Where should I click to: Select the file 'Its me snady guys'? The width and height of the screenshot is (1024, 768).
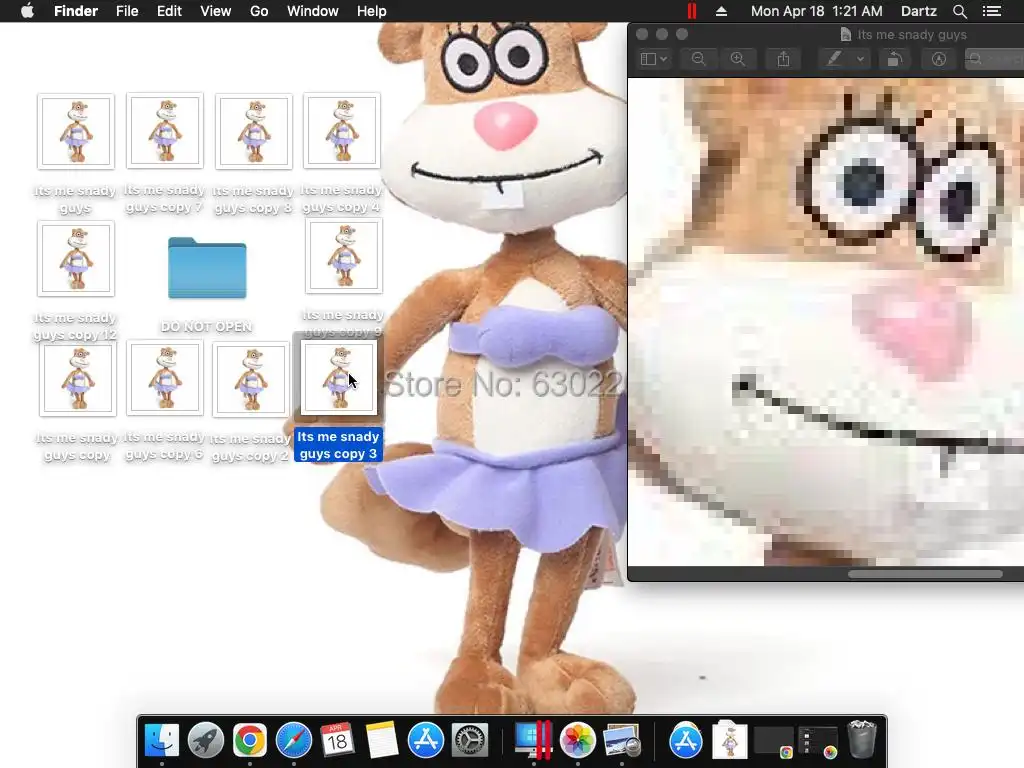pos(76,131)
